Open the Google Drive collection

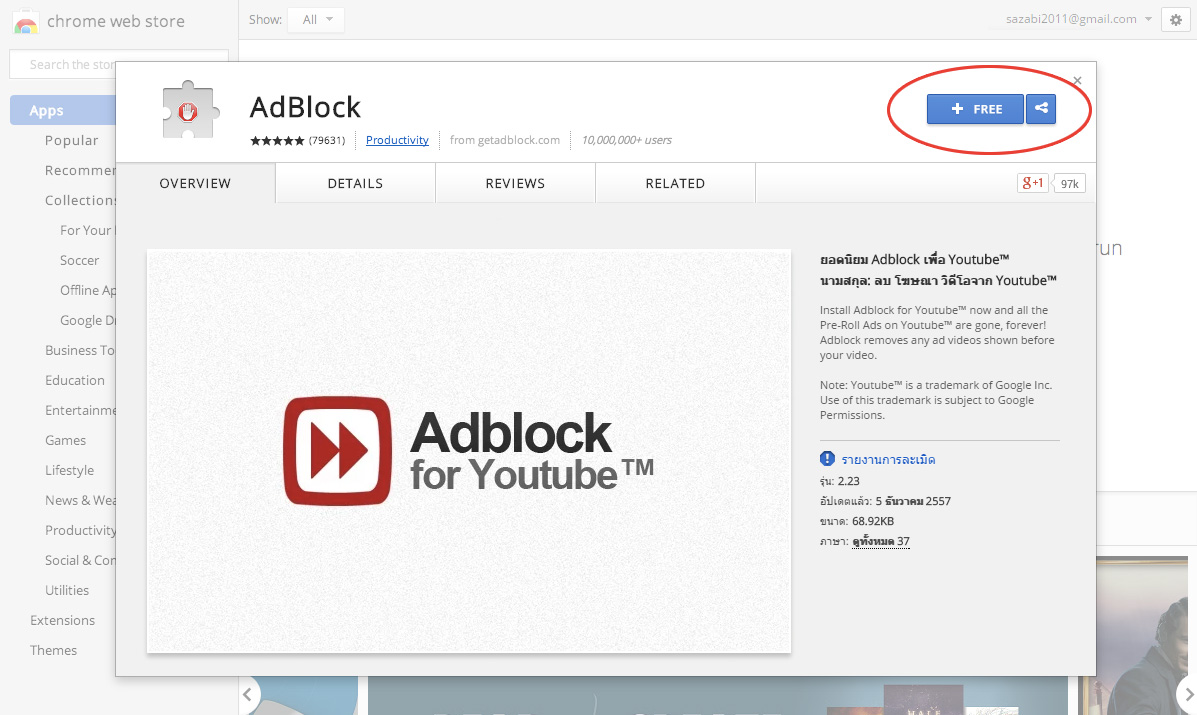pyautogui.click(x=87, y=320)
